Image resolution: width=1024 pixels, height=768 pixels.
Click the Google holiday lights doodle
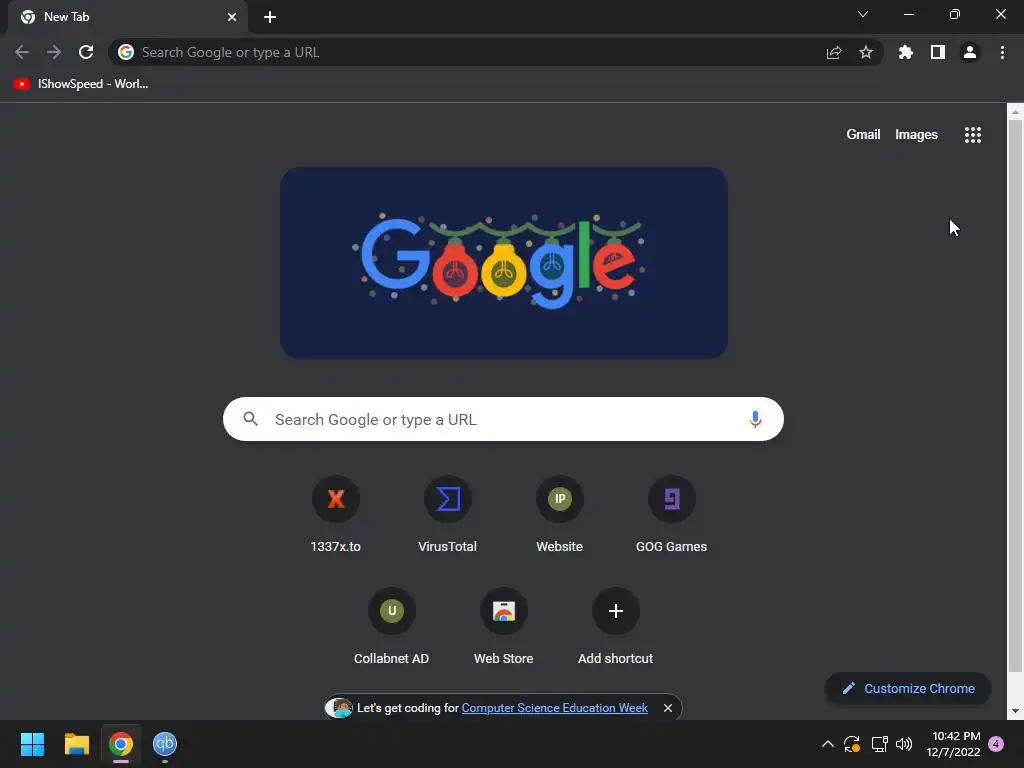[504, 263]
